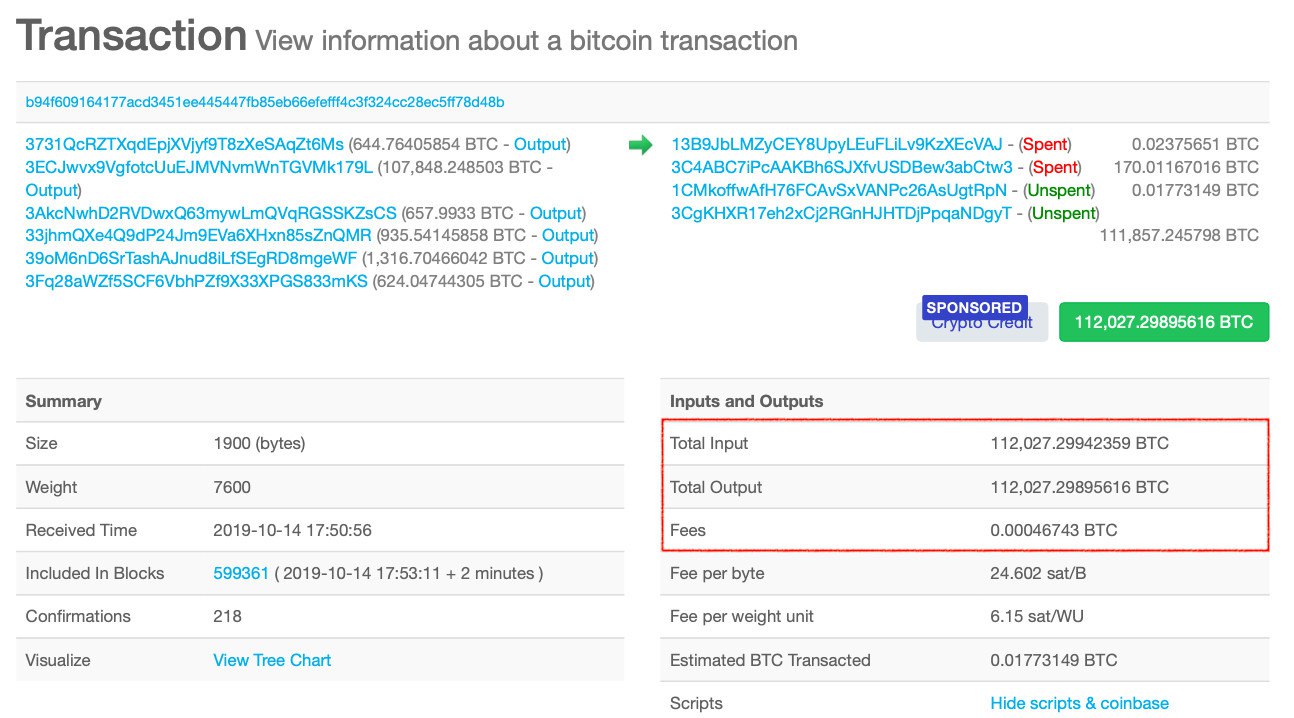Screen dimensions: 1294x718
Task: Open block 599361 link
Action: coord(241,573)
